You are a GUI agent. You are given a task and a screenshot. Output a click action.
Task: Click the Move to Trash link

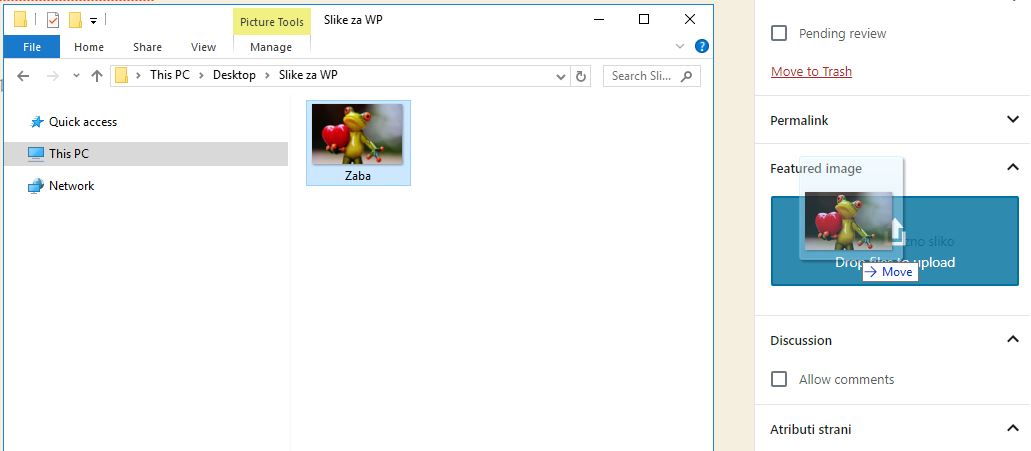[x=811, y=72]
